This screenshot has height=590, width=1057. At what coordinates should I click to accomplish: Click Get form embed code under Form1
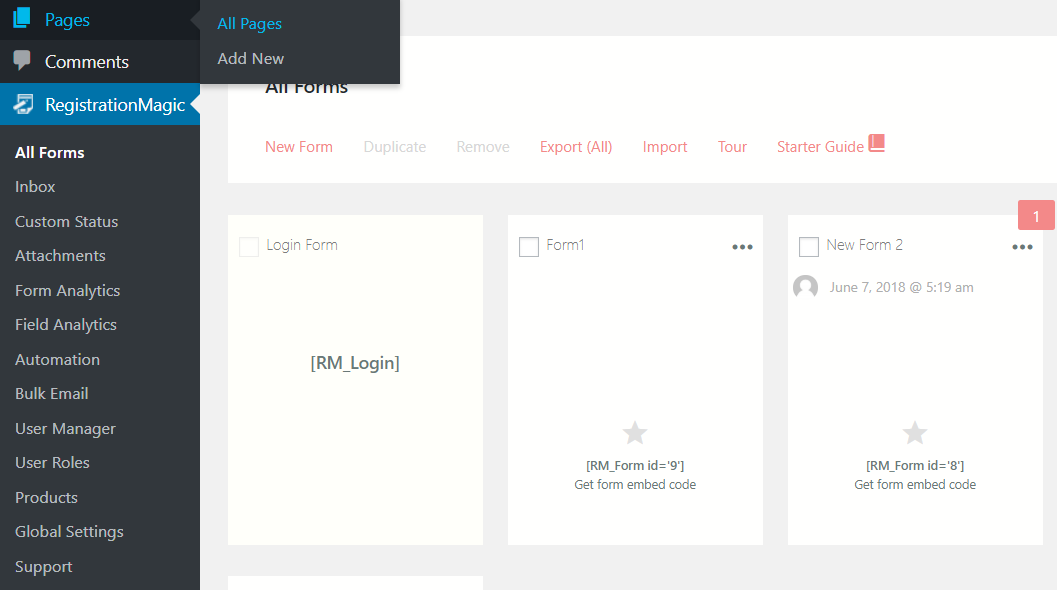coord(635,485)
